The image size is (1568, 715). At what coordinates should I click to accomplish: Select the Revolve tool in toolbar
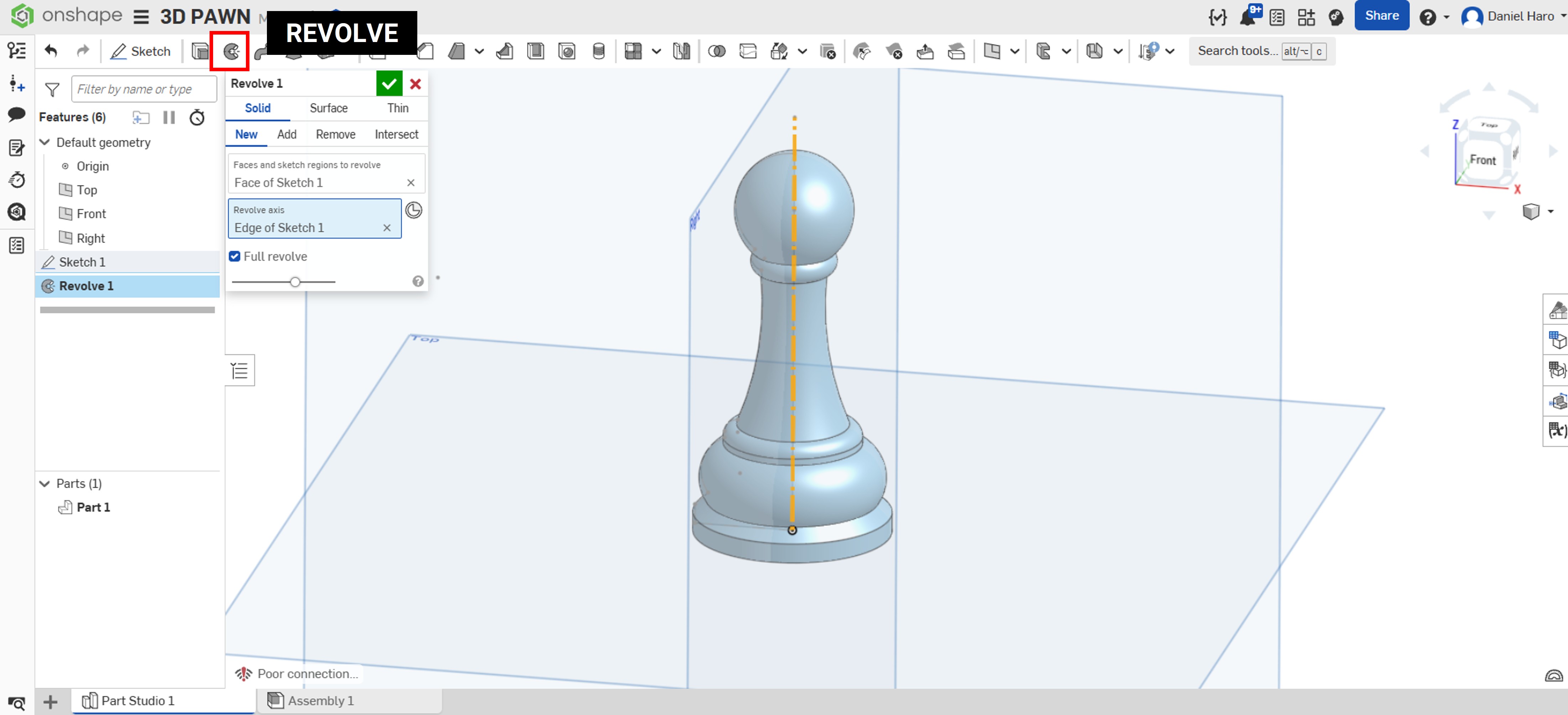pyautogui.click(x=231, y=52)
